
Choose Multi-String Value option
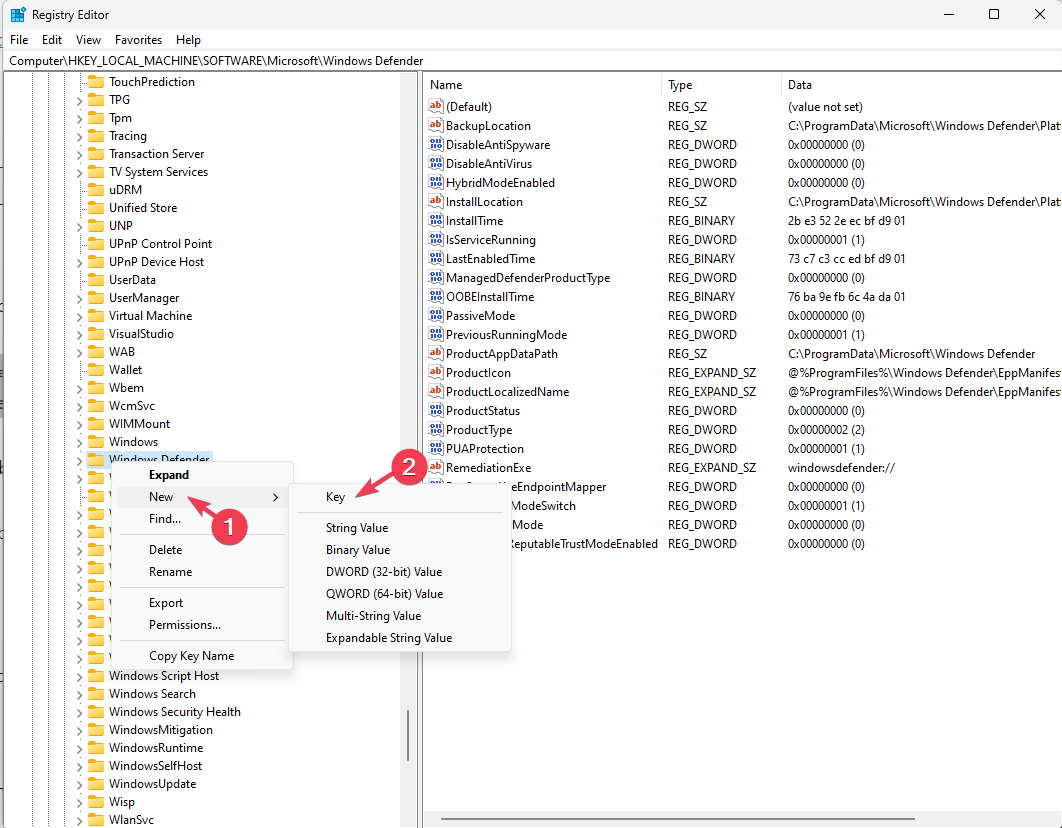[400, 616]
